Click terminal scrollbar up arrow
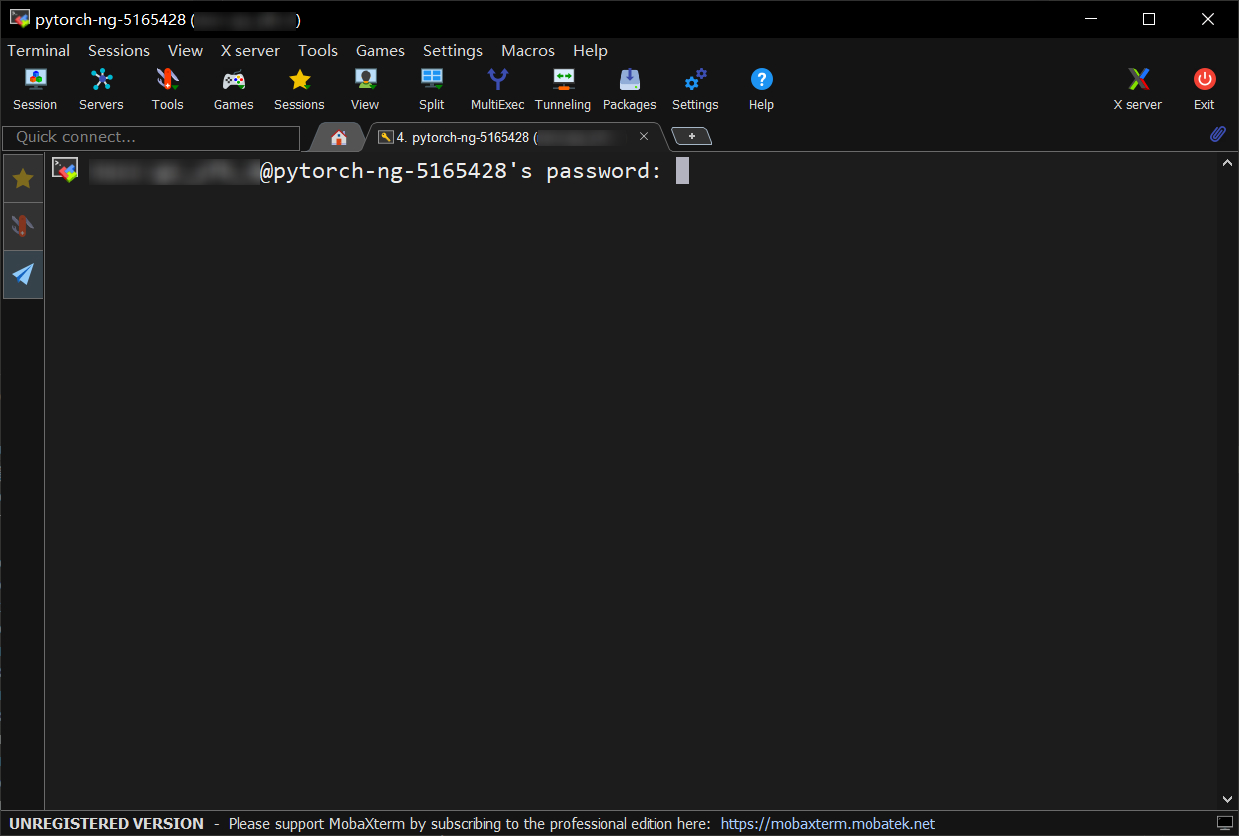The height and width of the screenshot is (836, 1239). (1228, 164)
